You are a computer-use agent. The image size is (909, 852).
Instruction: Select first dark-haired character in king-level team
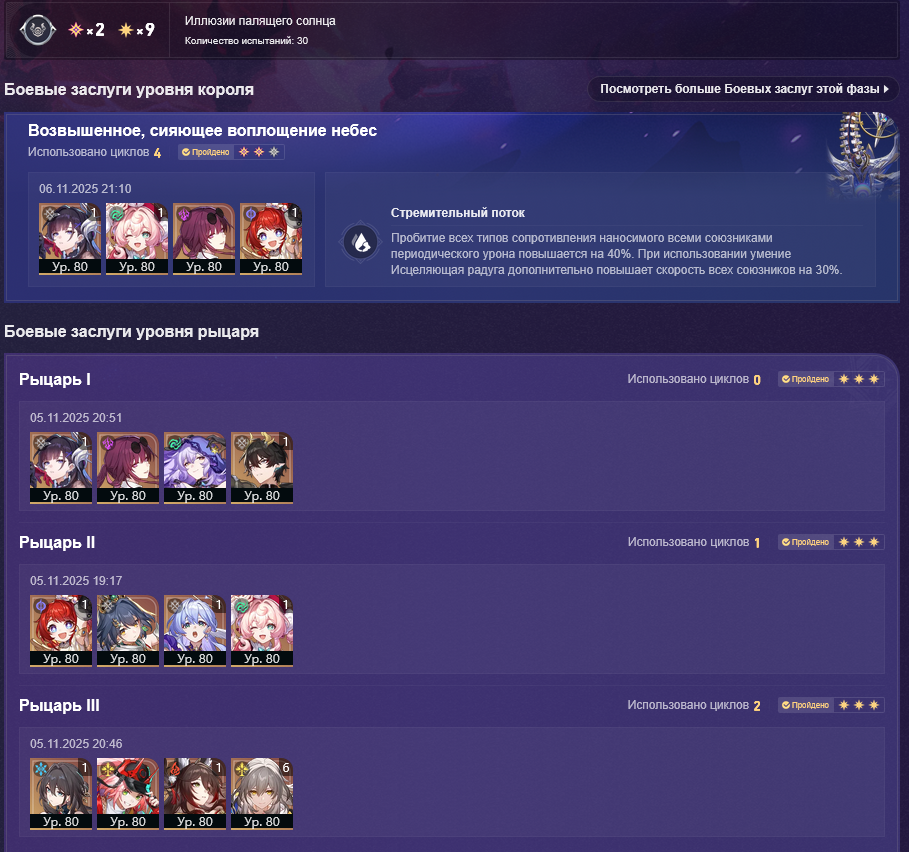[70, 238]
